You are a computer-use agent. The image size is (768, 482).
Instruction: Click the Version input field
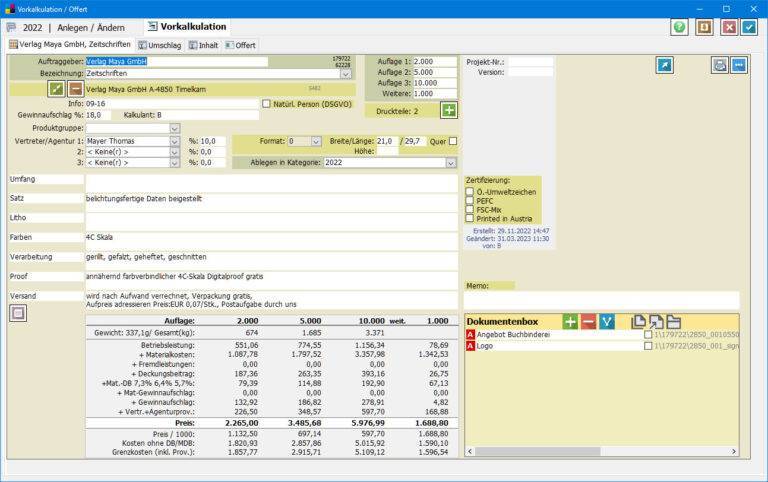[530, 72]
